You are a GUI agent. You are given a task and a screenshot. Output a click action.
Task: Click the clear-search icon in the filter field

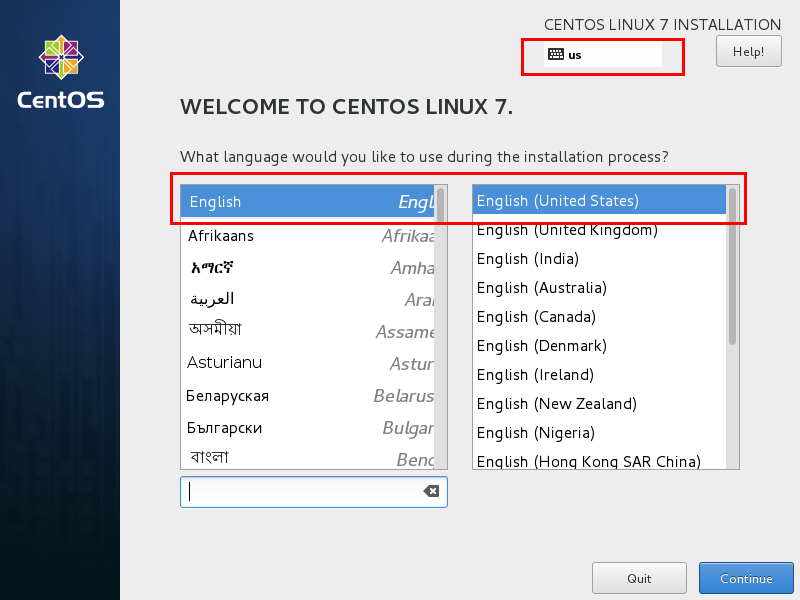pyautogui.click(x=430, y=491)
